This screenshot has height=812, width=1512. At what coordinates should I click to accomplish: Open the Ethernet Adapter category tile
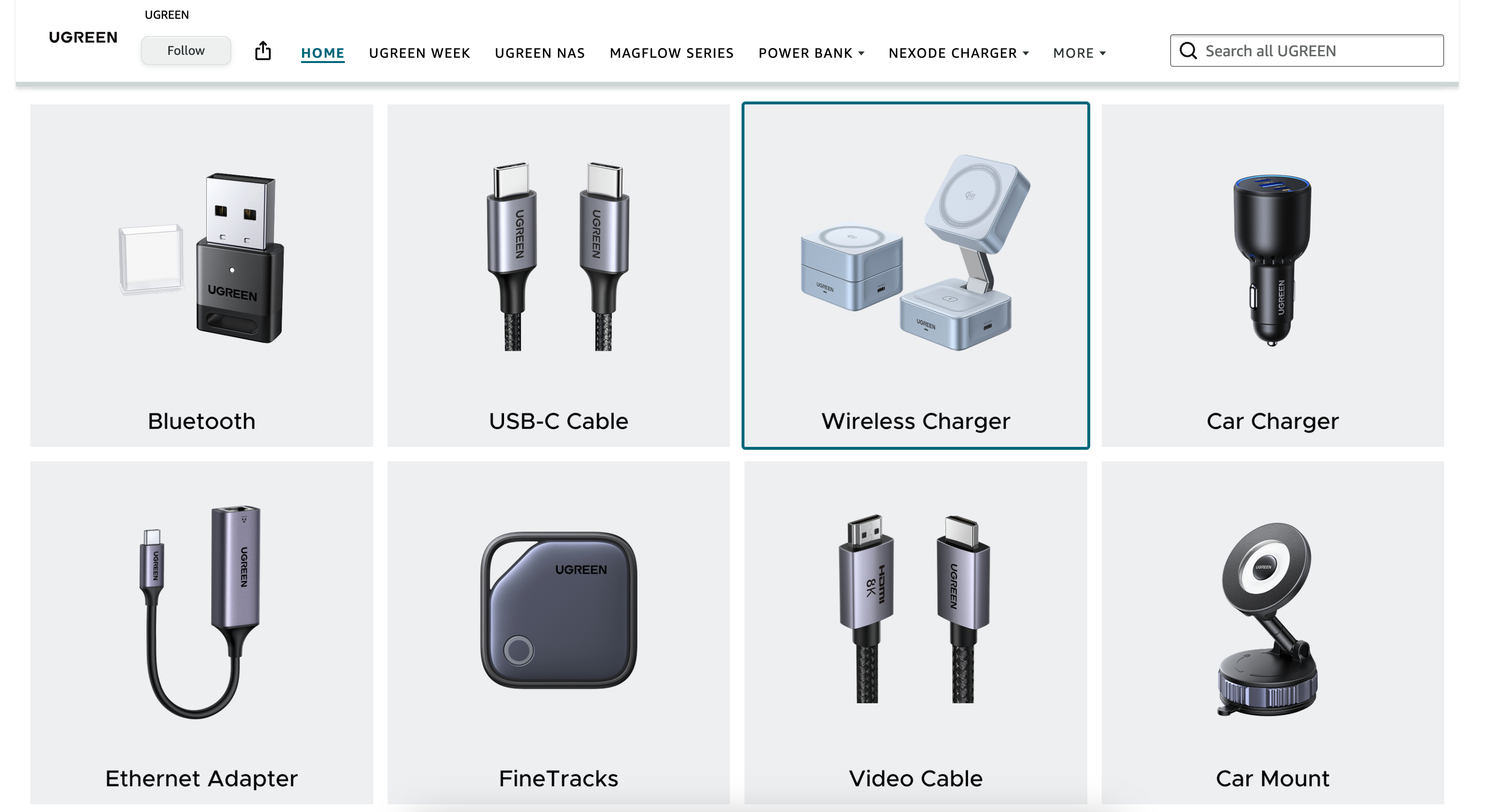coord(202,633)
